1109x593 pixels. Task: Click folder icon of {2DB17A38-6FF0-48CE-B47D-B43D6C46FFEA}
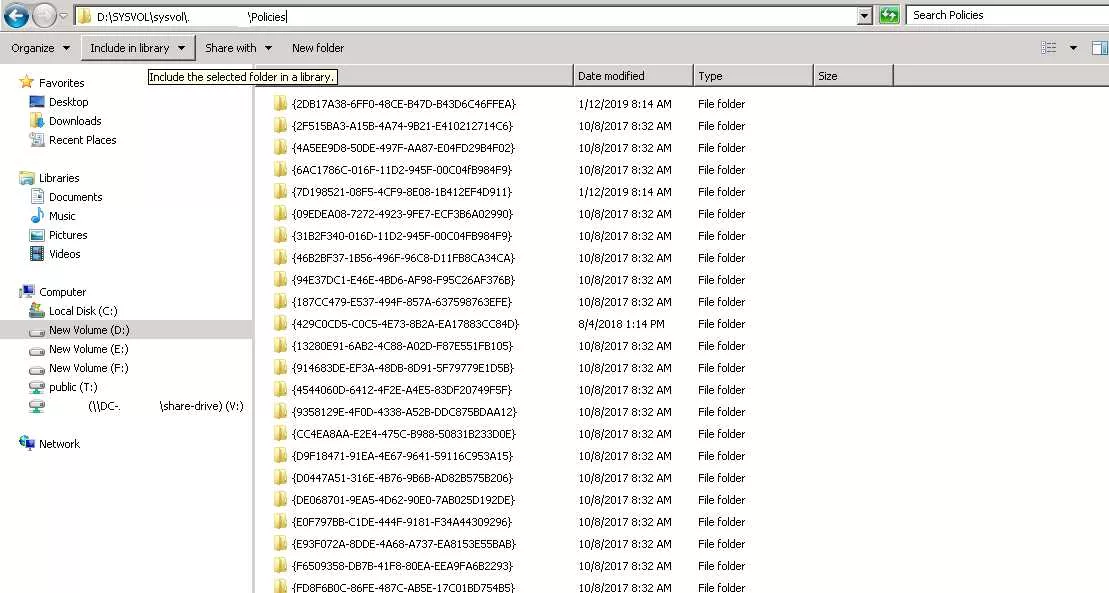click(x=280, y=103)
